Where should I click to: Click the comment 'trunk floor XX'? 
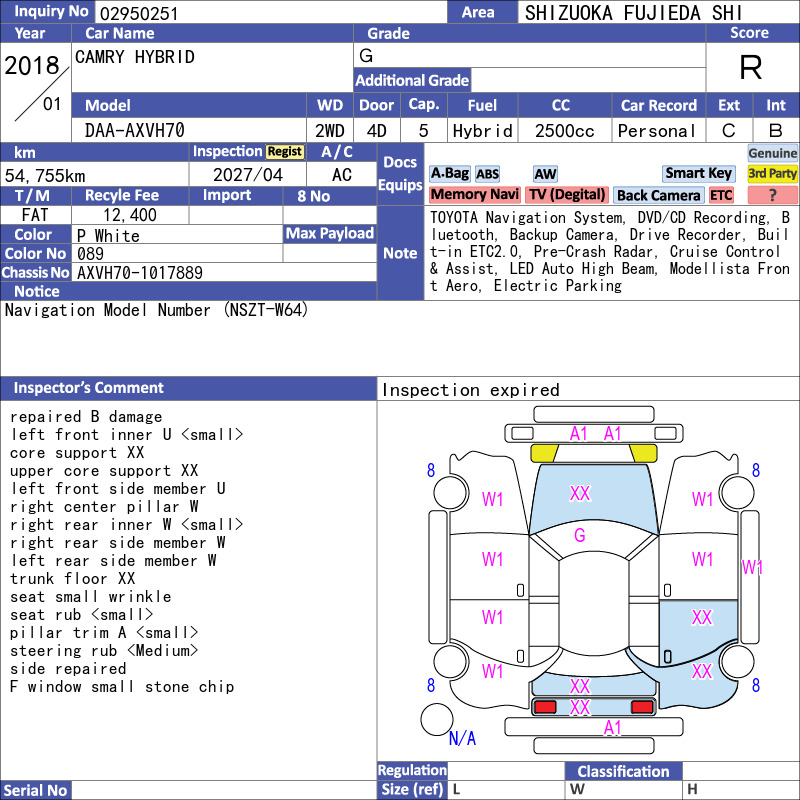point(72,579)
